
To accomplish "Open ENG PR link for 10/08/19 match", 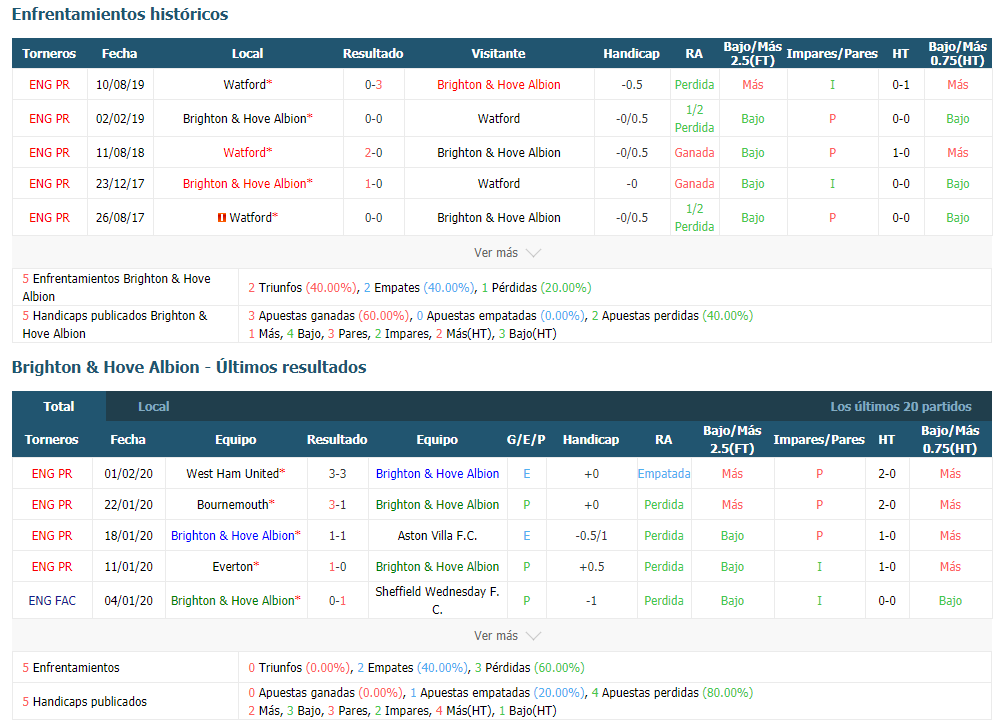I will tap(49, 84).
